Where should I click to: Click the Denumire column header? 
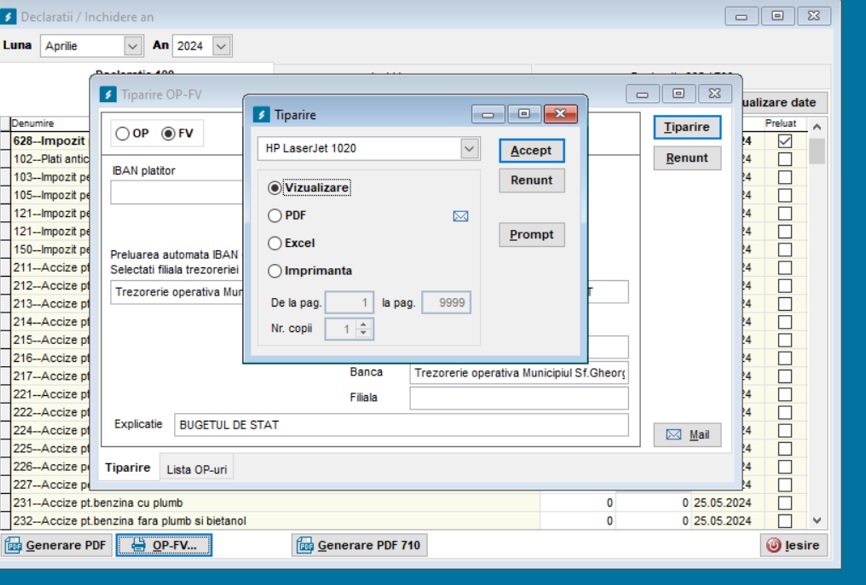[50, 123]
